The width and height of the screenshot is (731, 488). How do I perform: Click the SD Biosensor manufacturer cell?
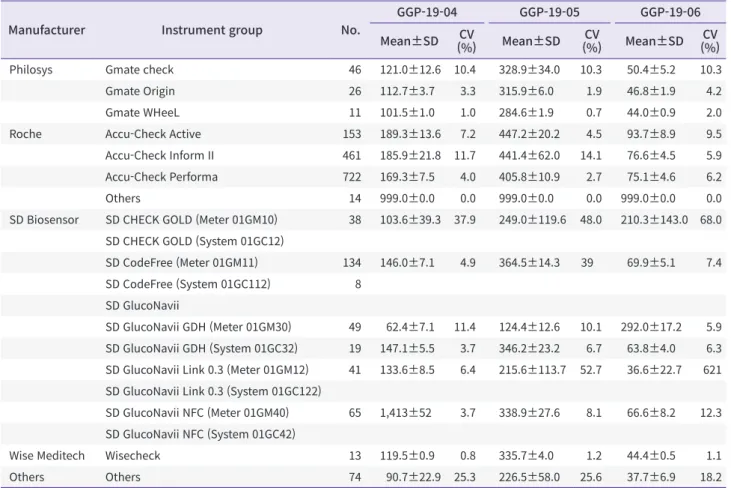[x=44, y=220]
